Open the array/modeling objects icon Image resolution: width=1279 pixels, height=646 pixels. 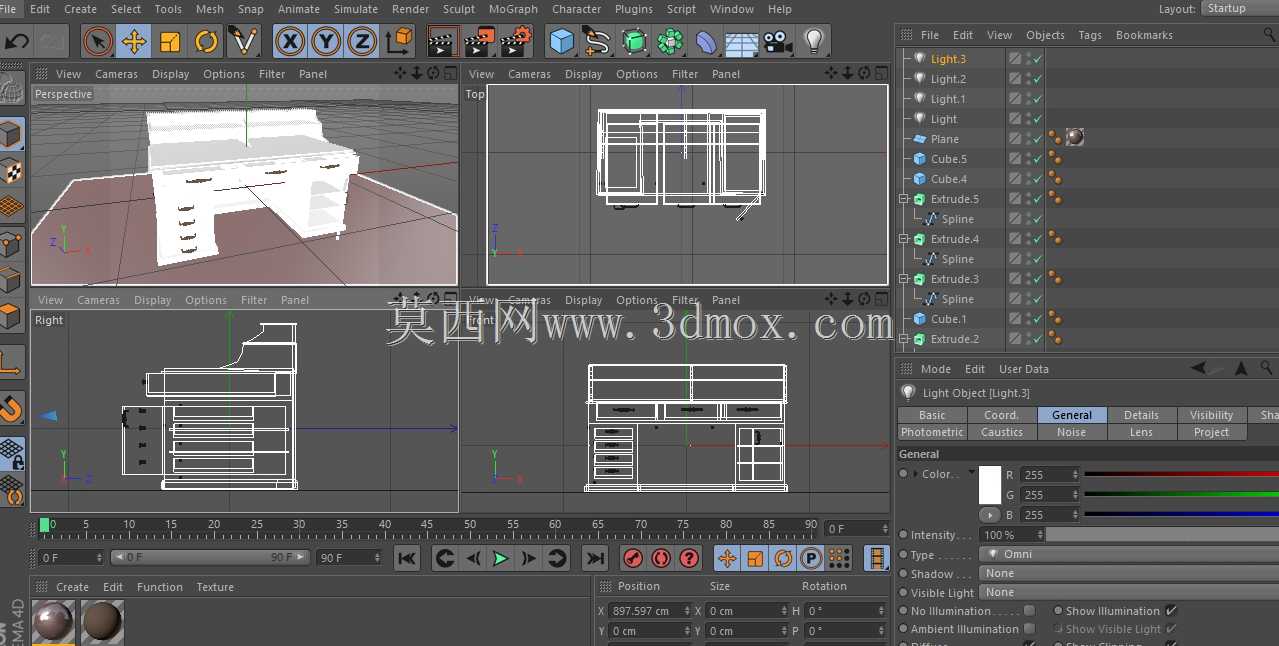click(x=670, y=41)
